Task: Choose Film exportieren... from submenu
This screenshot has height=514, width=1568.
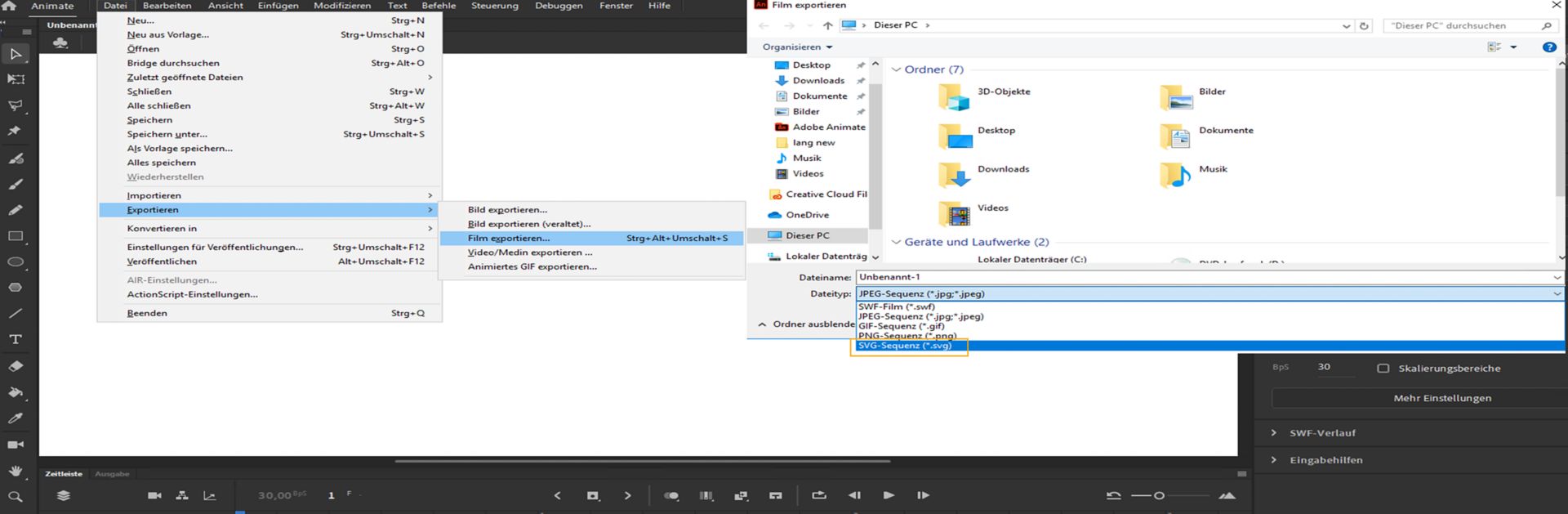Action: tap(591, 239)
